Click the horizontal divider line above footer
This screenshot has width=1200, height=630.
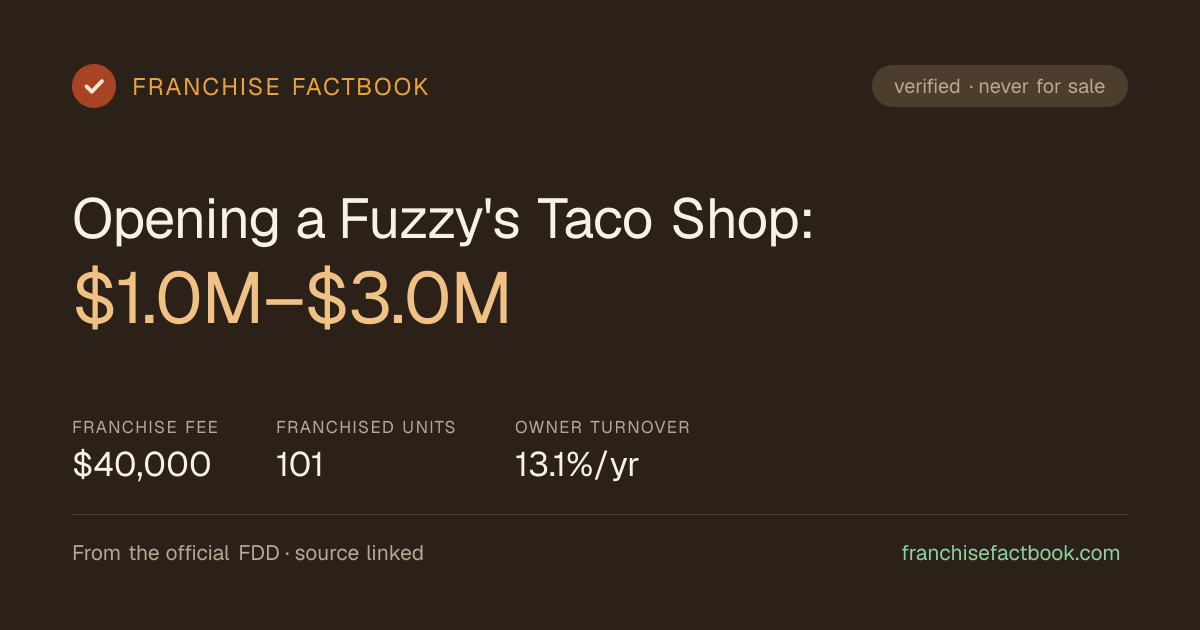[600, 514]
